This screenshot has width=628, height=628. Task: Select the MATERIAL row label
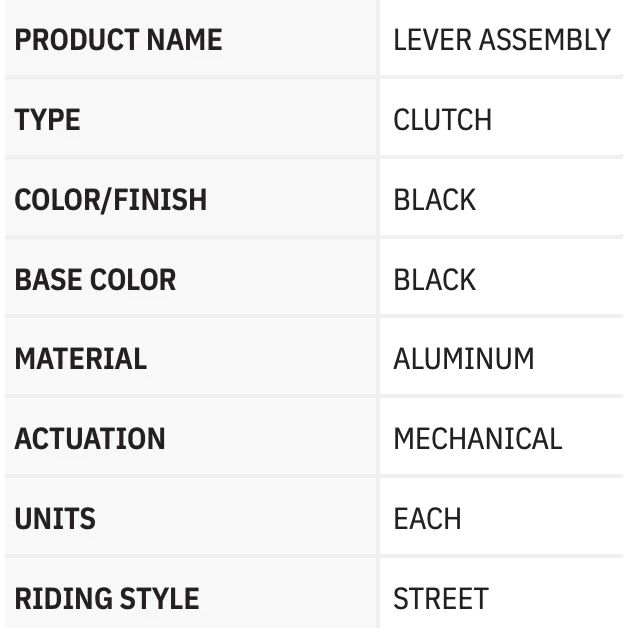(80, 359)
